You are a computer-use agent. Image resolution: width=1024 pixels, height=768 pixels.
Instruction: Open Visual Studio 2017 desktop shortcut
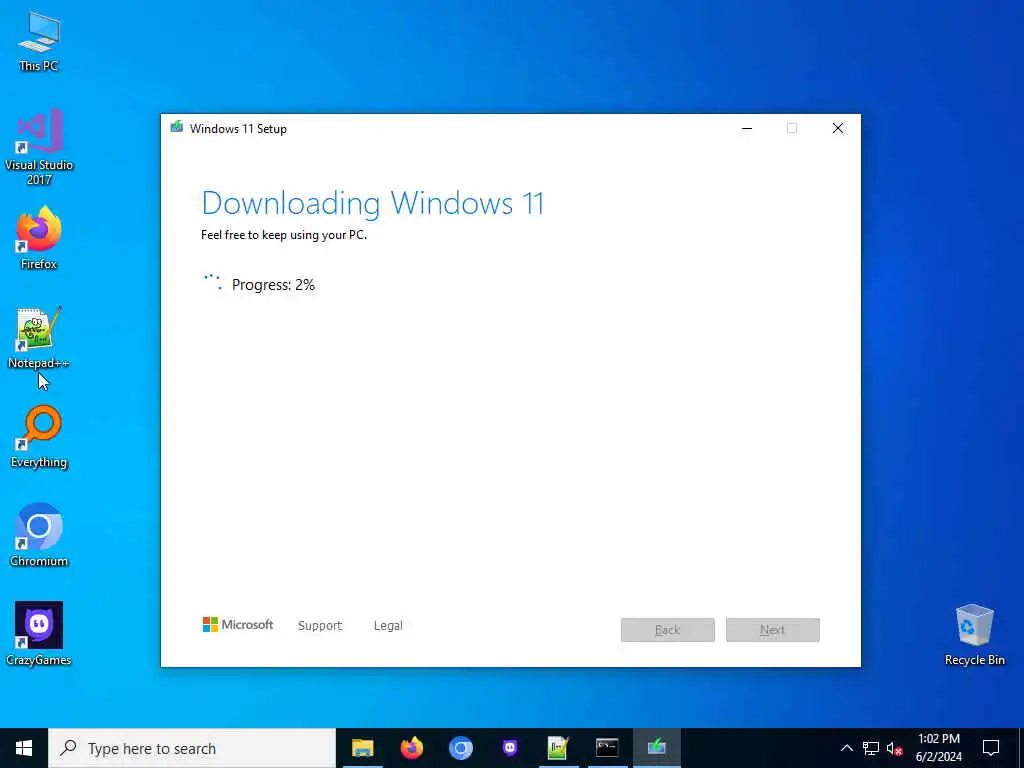coord(39,147)
